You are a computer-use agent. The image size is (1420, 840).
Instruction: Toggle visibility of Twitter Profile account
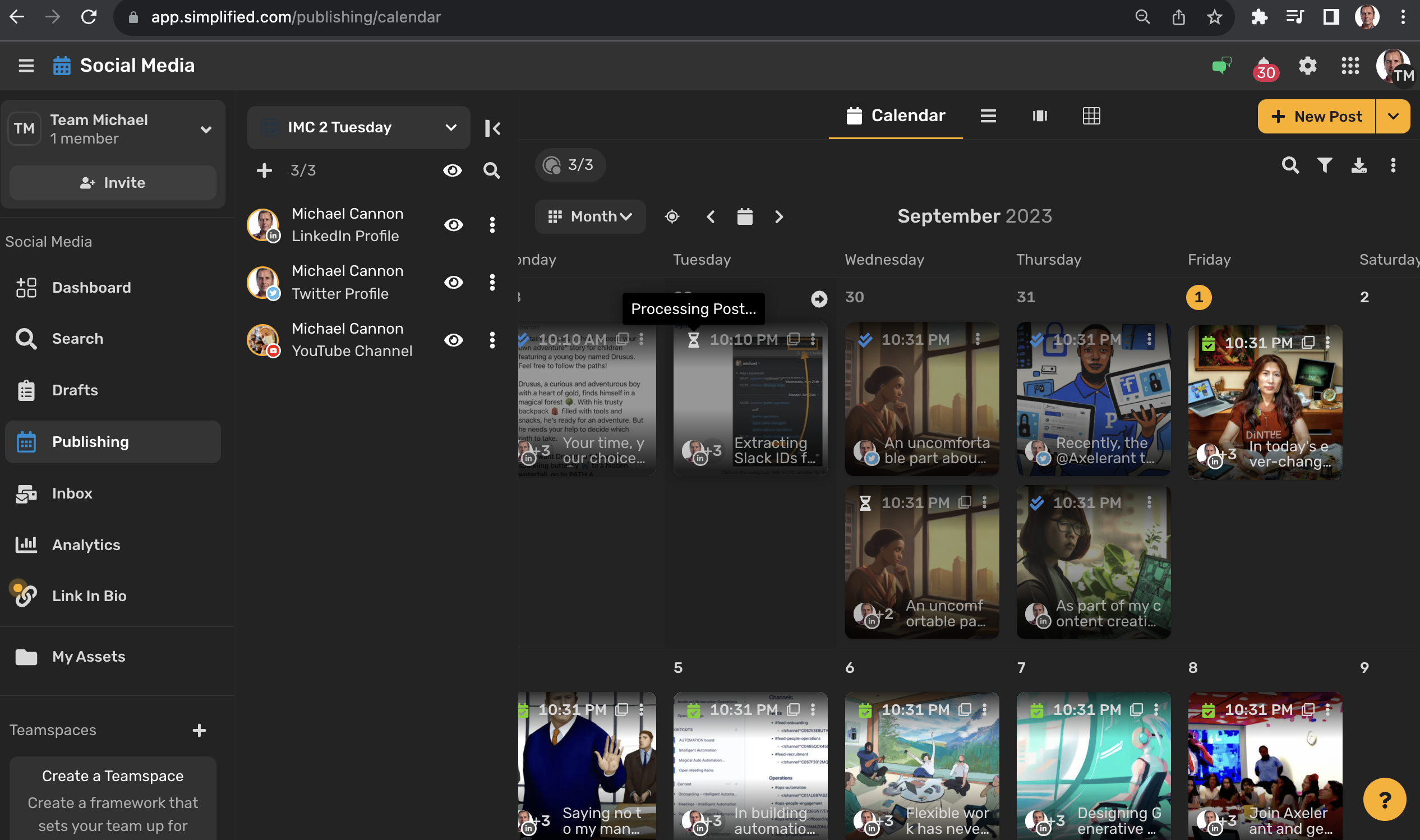[453, 283]
